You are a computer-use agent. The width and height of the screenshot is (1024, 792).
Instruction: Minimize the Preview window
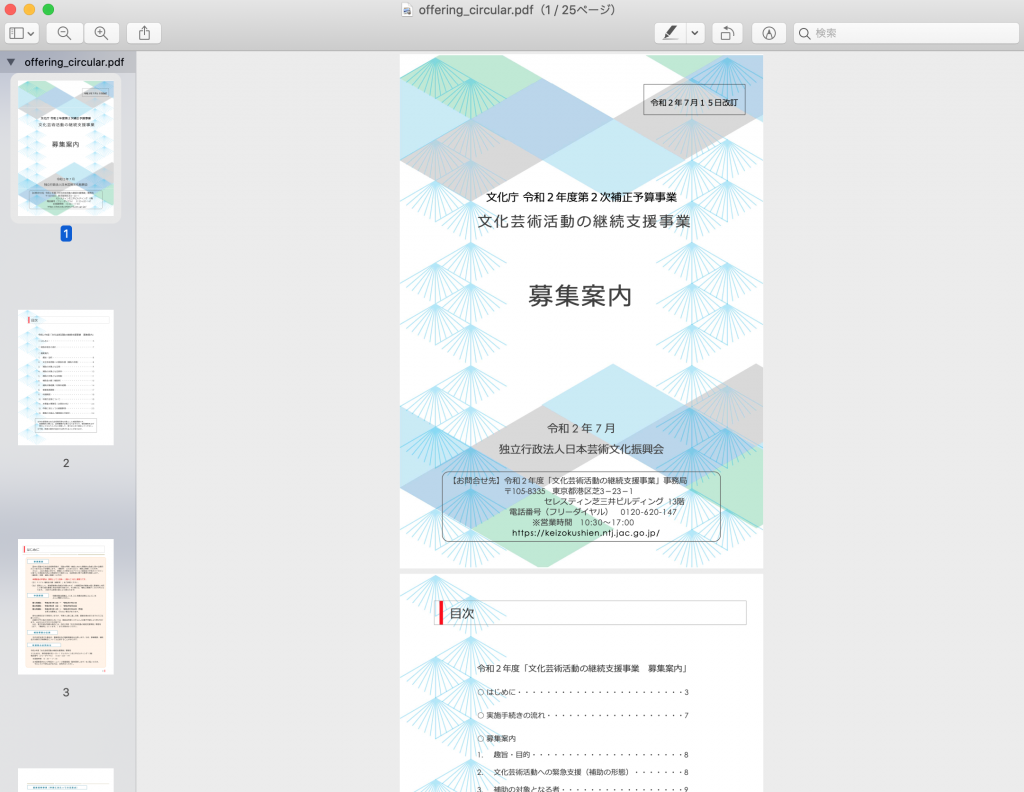(x=29, y=9)
